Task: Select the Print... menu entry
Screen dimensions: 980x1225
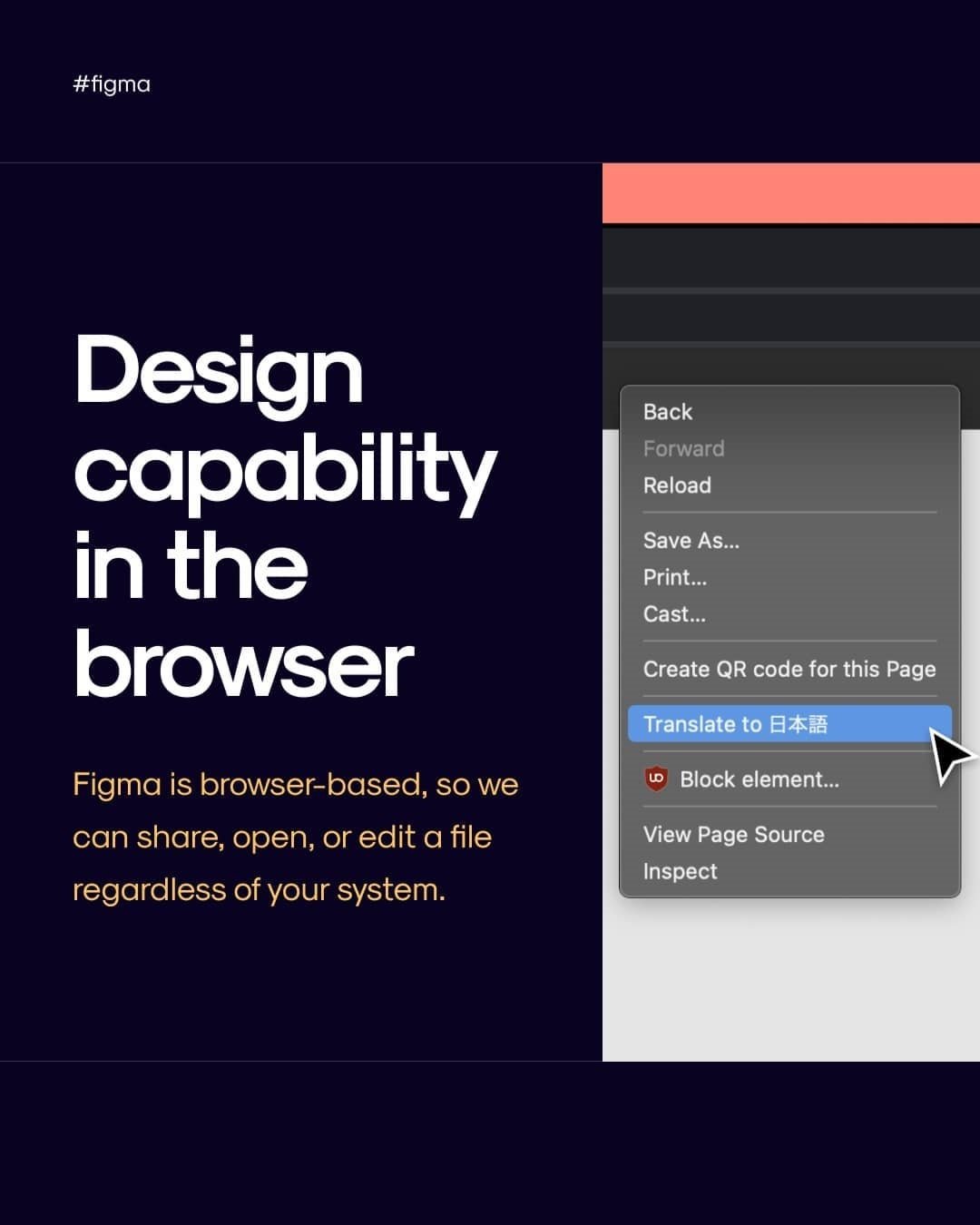Action: [789, 577]
